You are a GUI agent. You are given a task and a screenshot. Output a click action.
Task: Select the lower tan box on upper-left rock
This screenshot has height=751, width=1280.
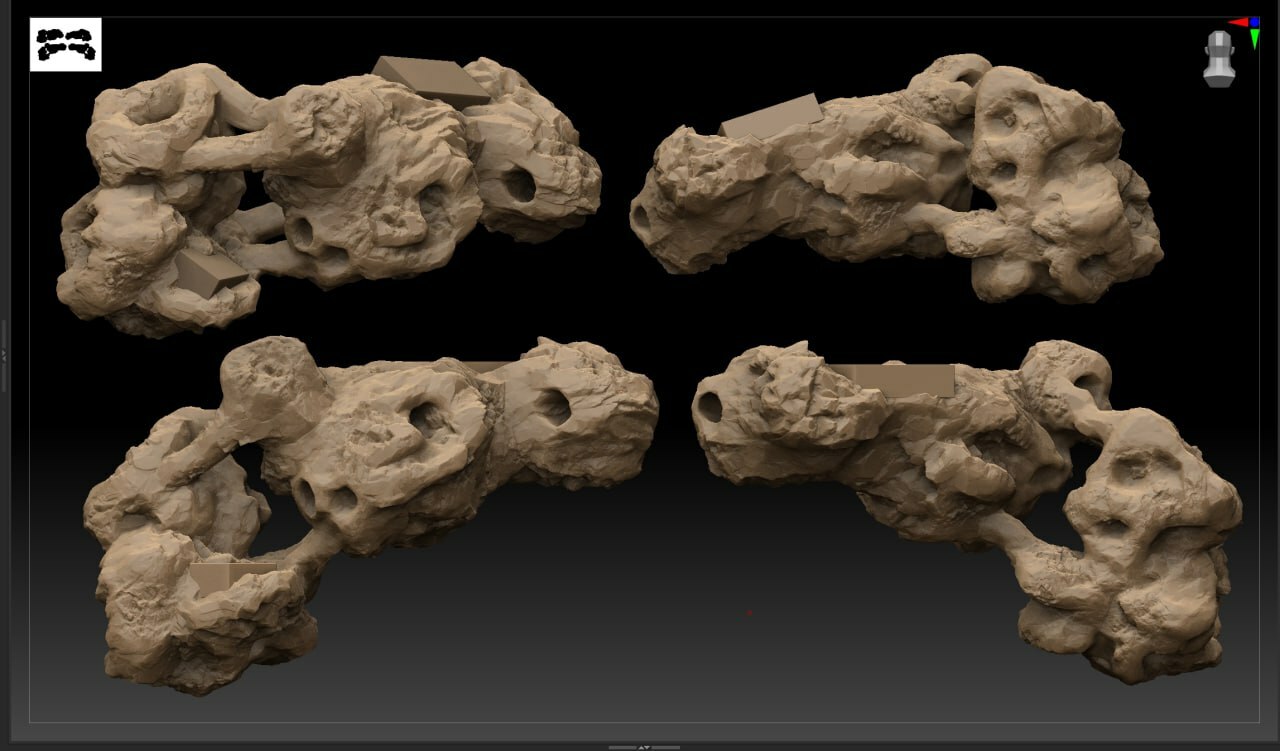210,272
